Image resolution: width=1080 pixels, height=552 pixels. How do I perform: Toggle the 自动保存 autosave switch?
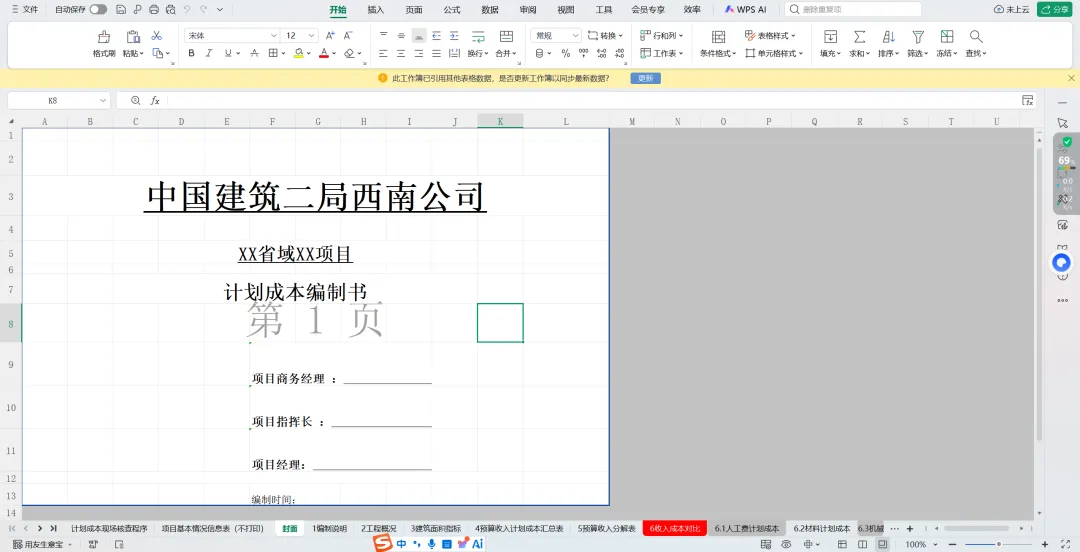98,10
